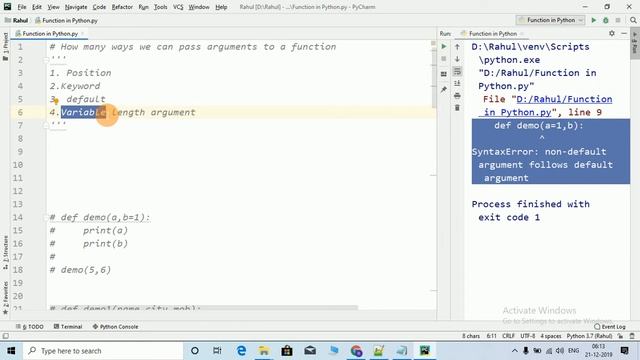Open PyCharm taskbar icon
Screen dimensions: 640x360
tap(424, 351)
